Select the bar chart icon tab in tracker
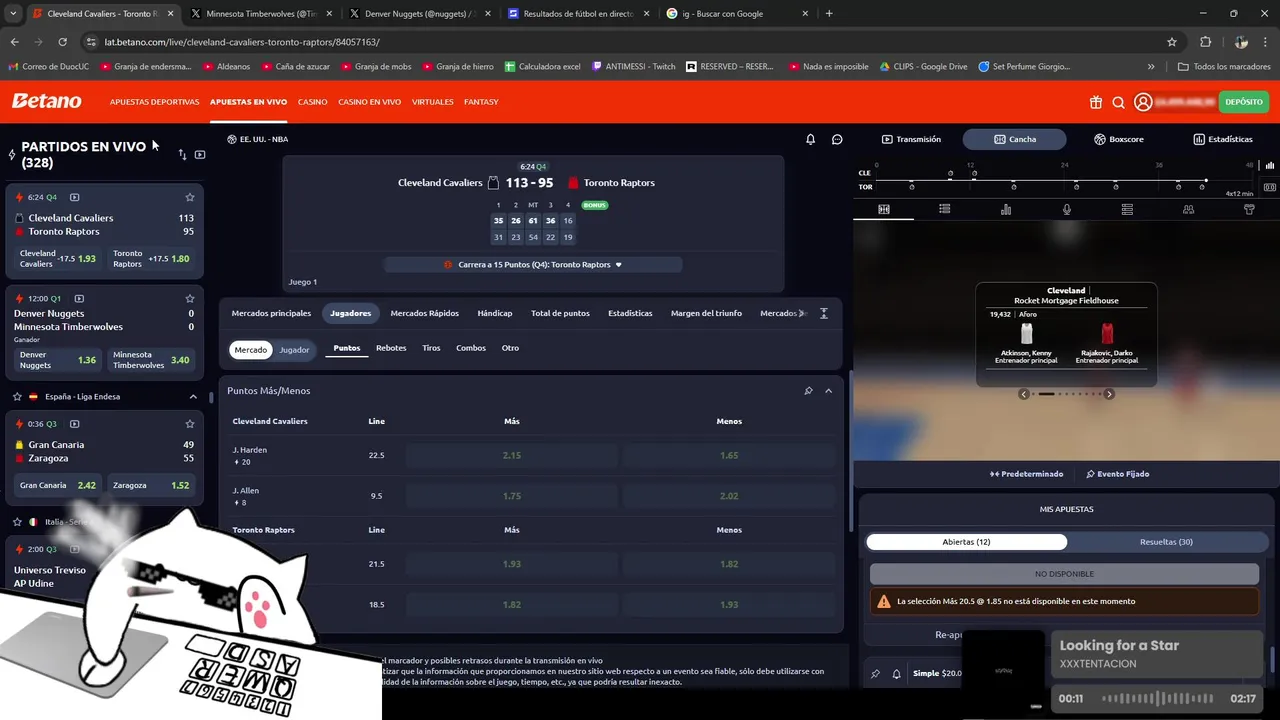The height and width of the screenshot is (720, 1280). click(1006, 209)
